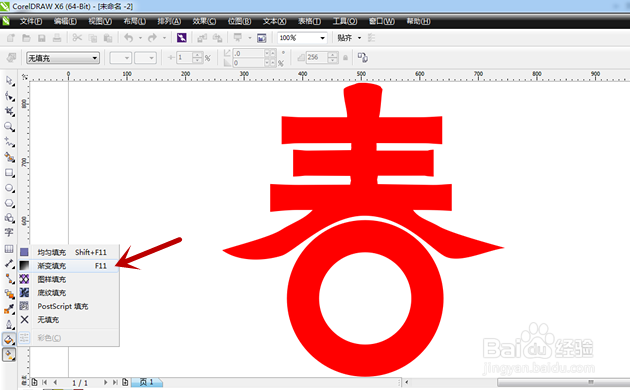Click the 256 steps input field

[x=317, y=58]
